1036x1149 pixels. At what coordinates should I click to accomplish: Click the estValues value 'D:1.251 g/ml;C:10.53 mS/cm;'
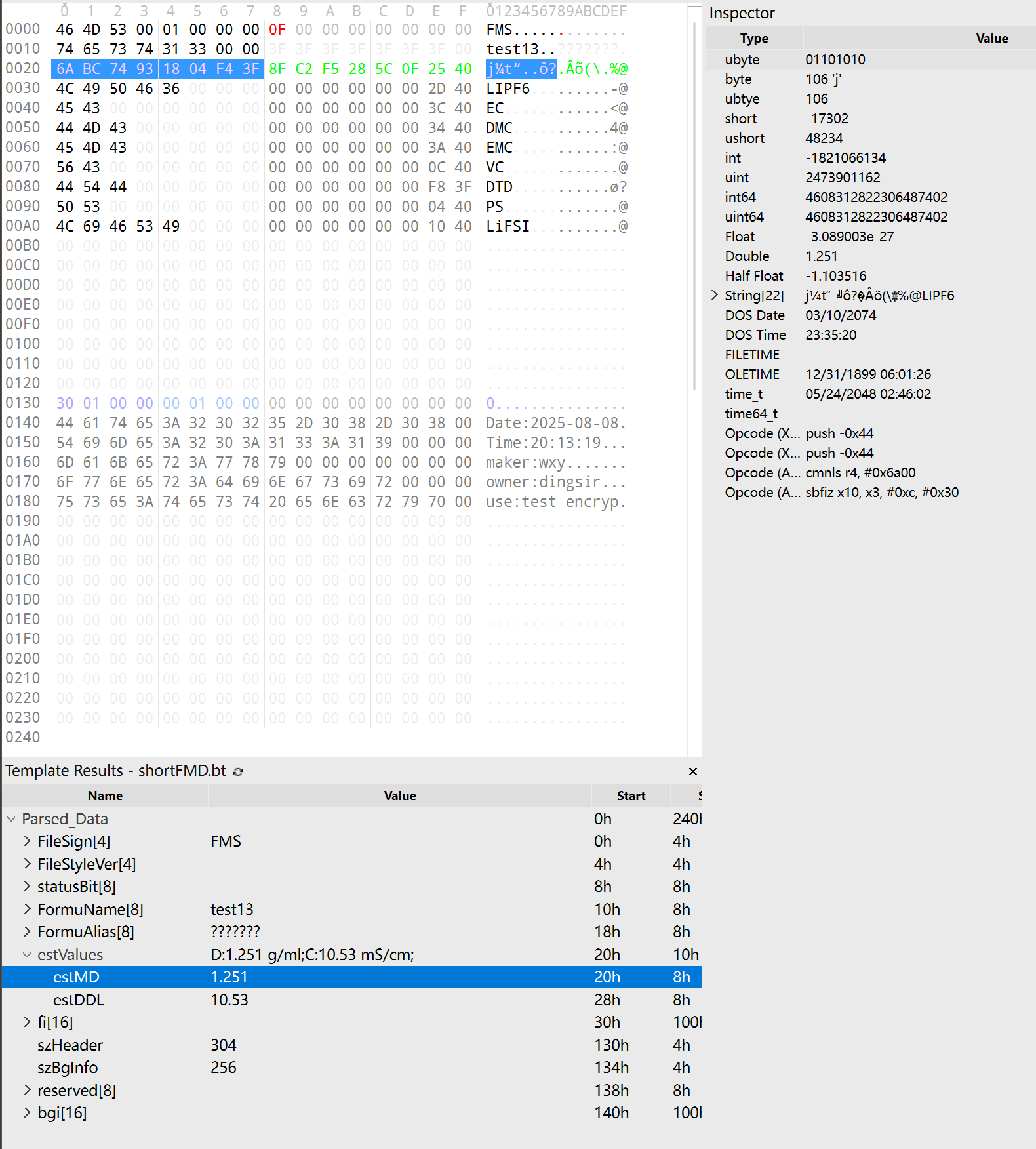pos(312,955)
